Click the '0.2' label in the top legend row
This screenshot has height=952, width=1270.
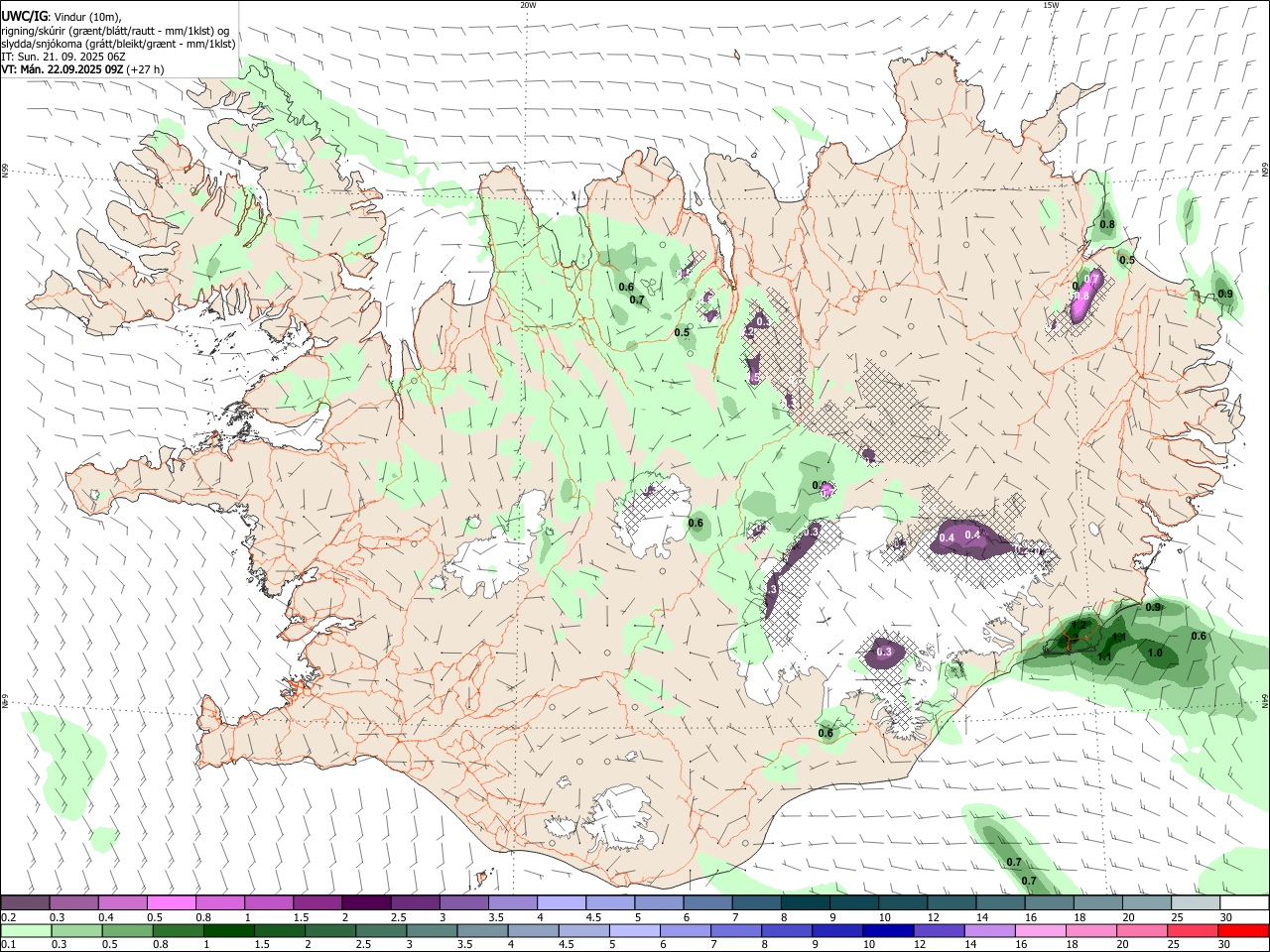pyautogui.click(x=8, y=917)
